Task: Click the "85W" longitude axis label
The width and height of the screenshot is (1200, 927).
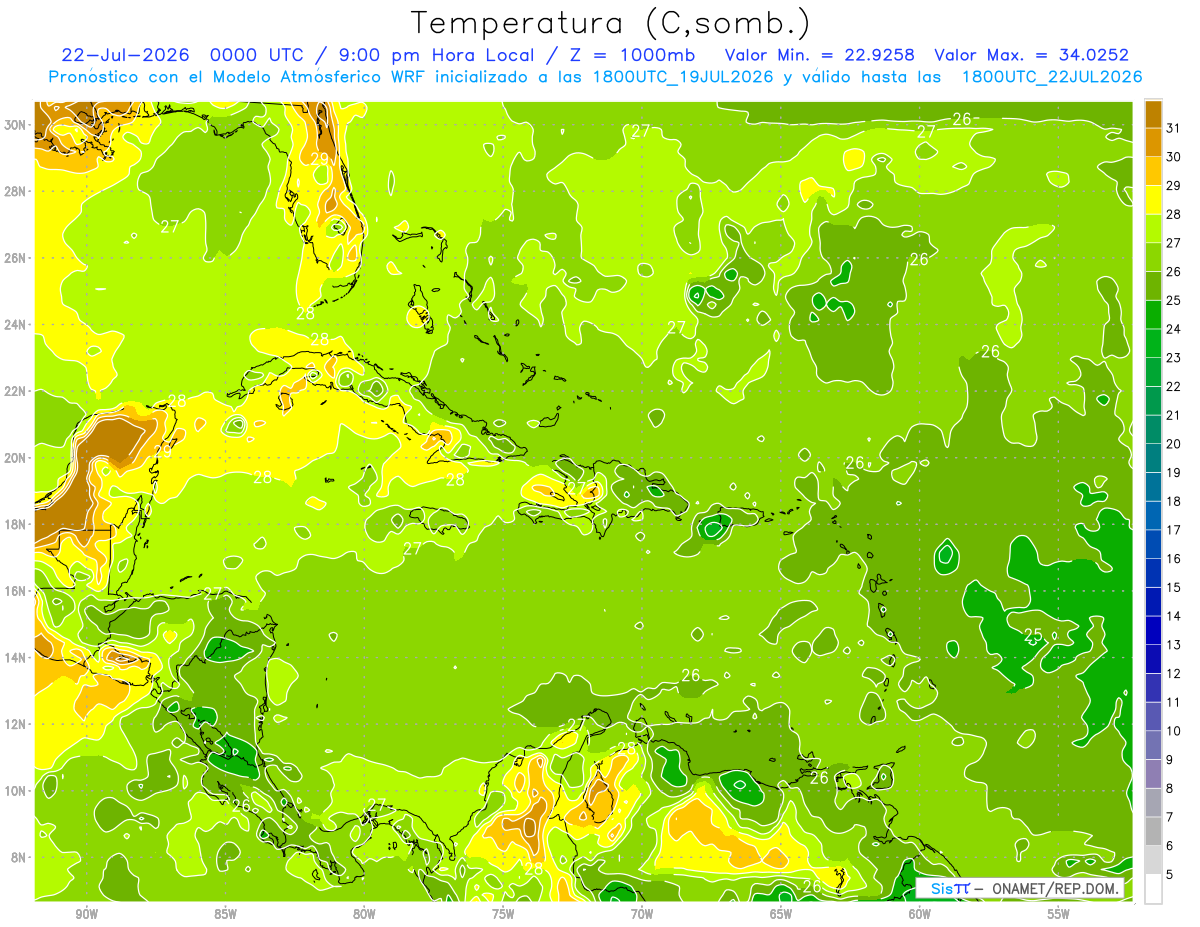Action: coord(225,914)
